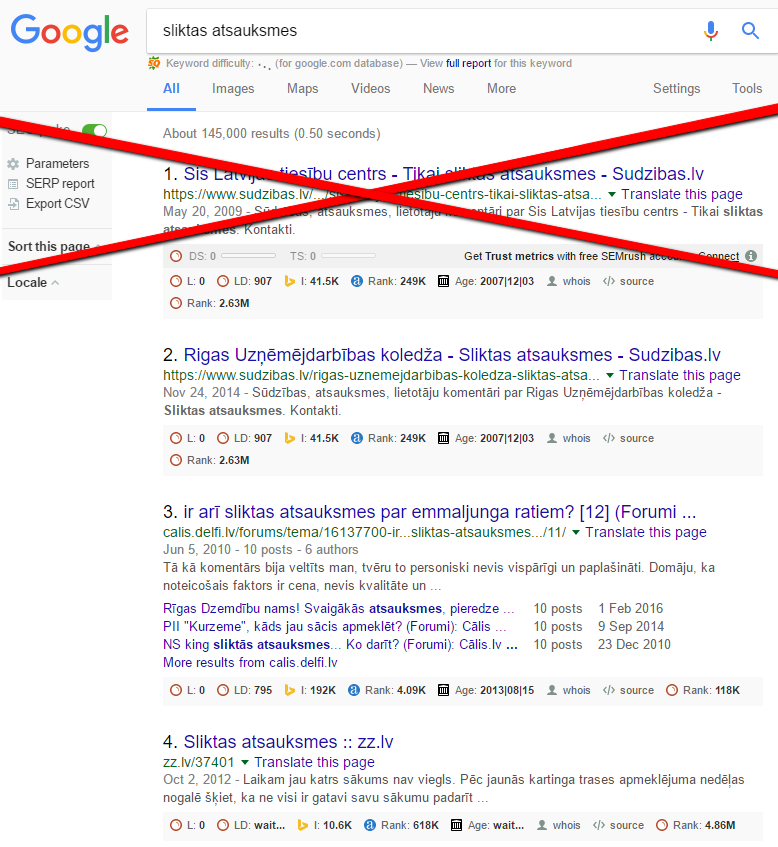This screenshot has width=778, height=847.
Task: Click the Alexa rank icon in calis.delfi.lv result
Action: click(354, 690)
